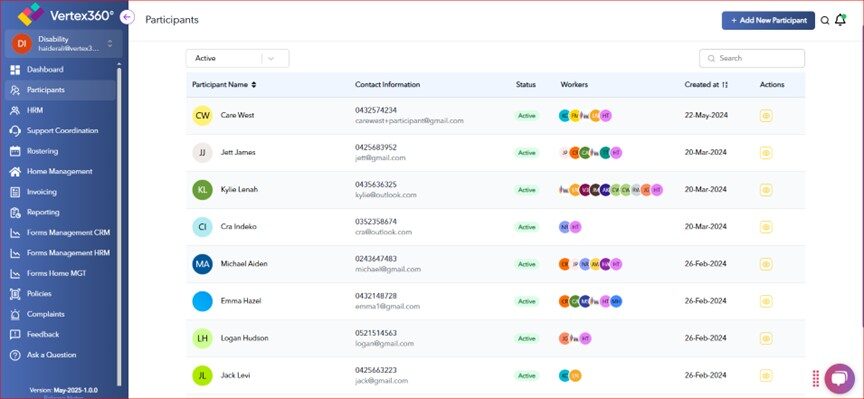The width and height of the screenshot is (864, 399).
Task: View Emma Hazel using eye icon
Action: (766, 301)
